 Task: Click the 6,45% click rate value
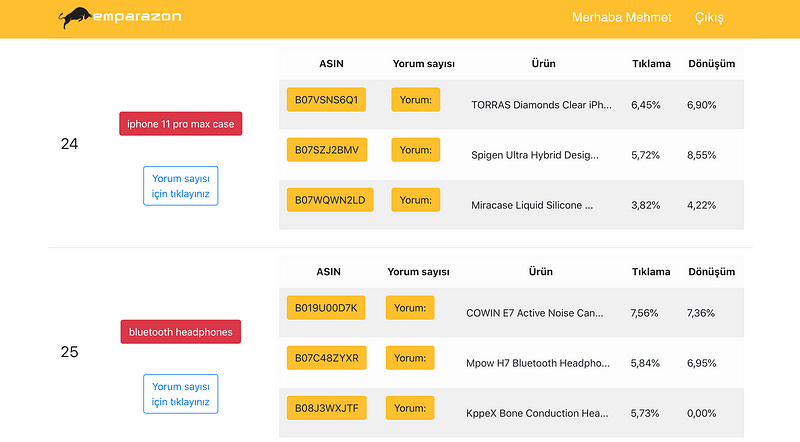point(646,105)
